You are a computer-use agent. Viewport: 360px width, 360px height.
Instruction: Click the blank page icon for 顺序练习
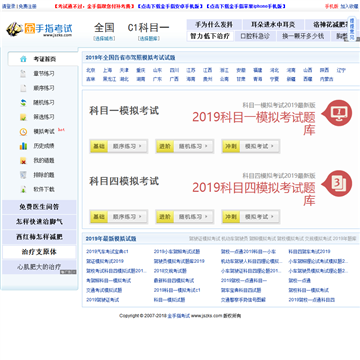tap(23, 88)
